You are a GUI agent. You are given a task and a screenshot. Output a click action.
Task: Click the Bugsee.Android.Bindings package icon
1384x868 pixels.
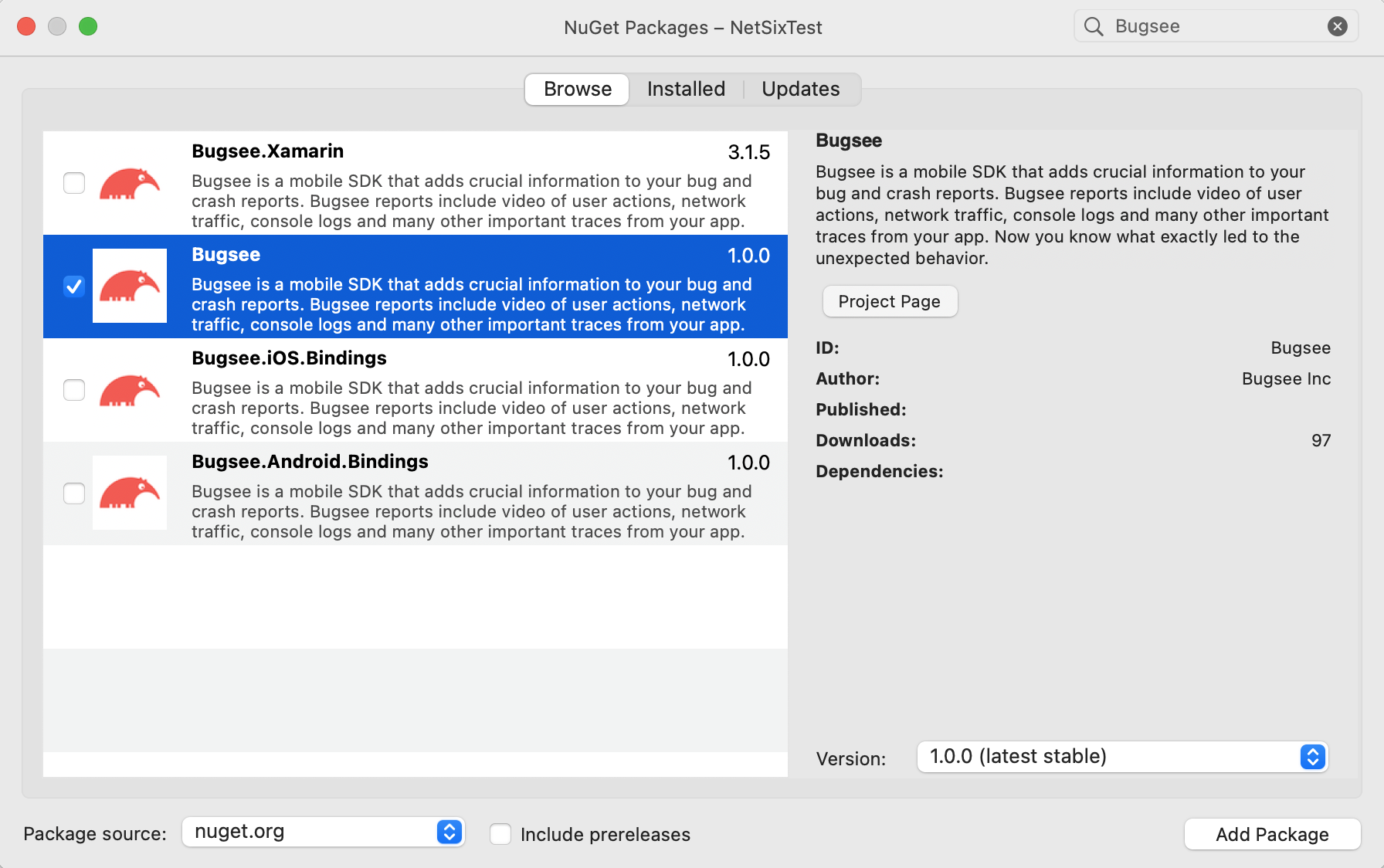(x=129, y=493)
